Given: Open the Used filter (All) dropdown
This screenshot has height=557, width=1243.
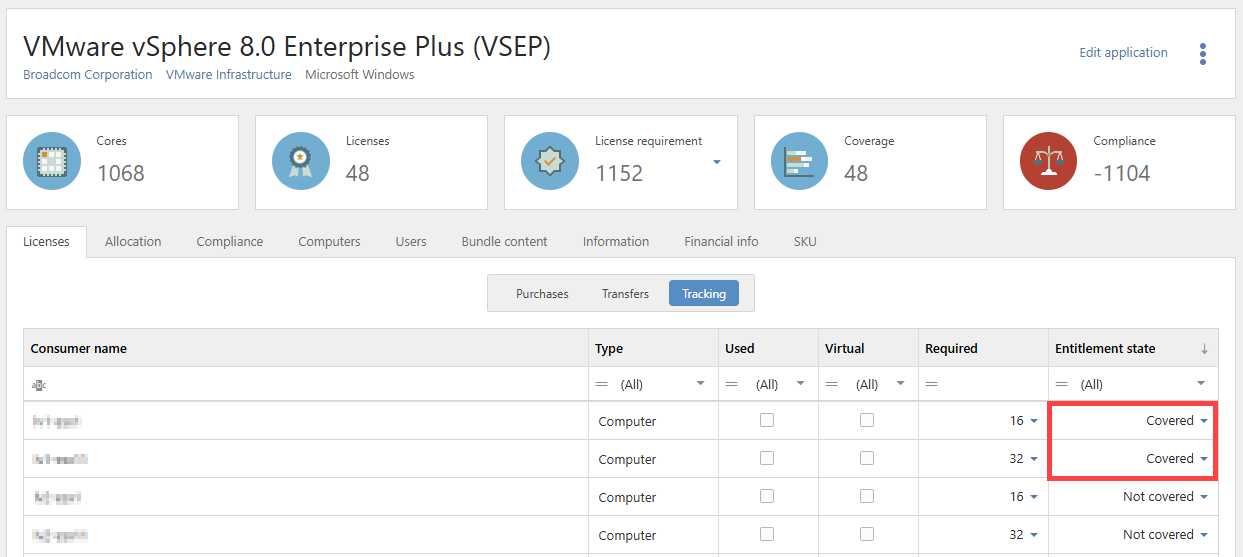Looking at the screenshot, I should pos(800,384).
